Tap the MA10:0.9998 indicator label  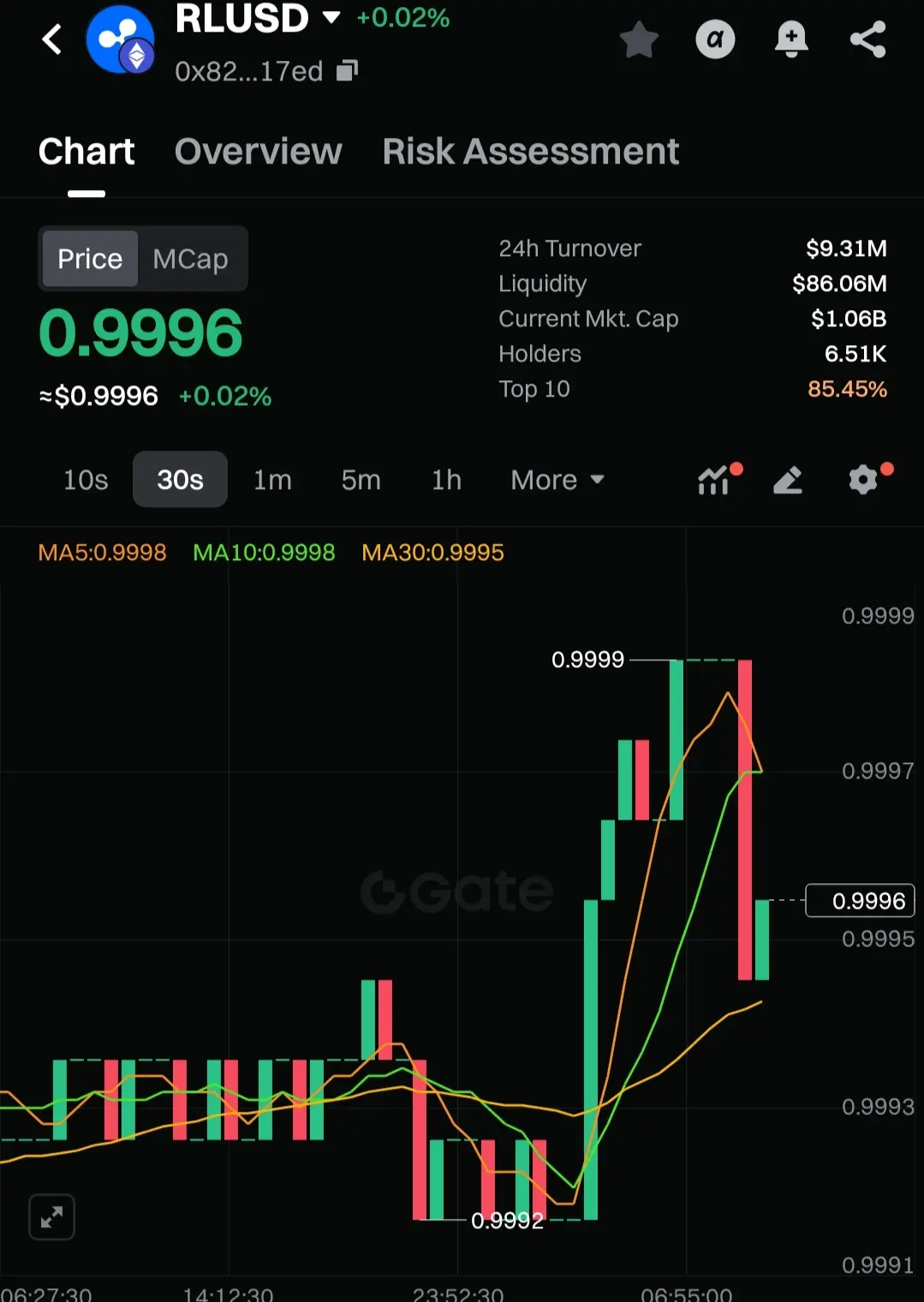pyautogui.click(x=264, y=552)
